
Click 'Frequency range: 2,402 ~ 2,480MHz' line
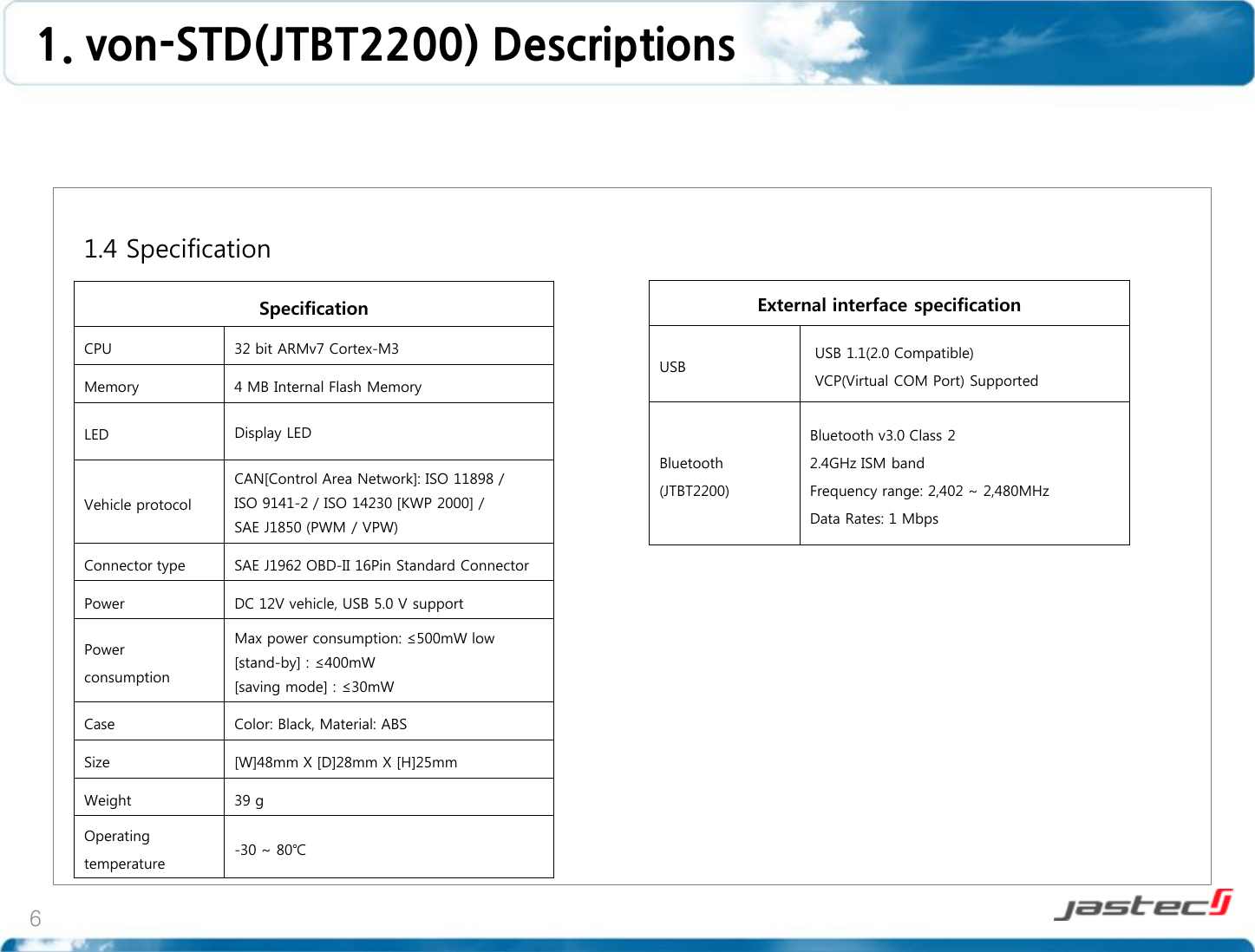pyautogui.click(x=929, y=491)
